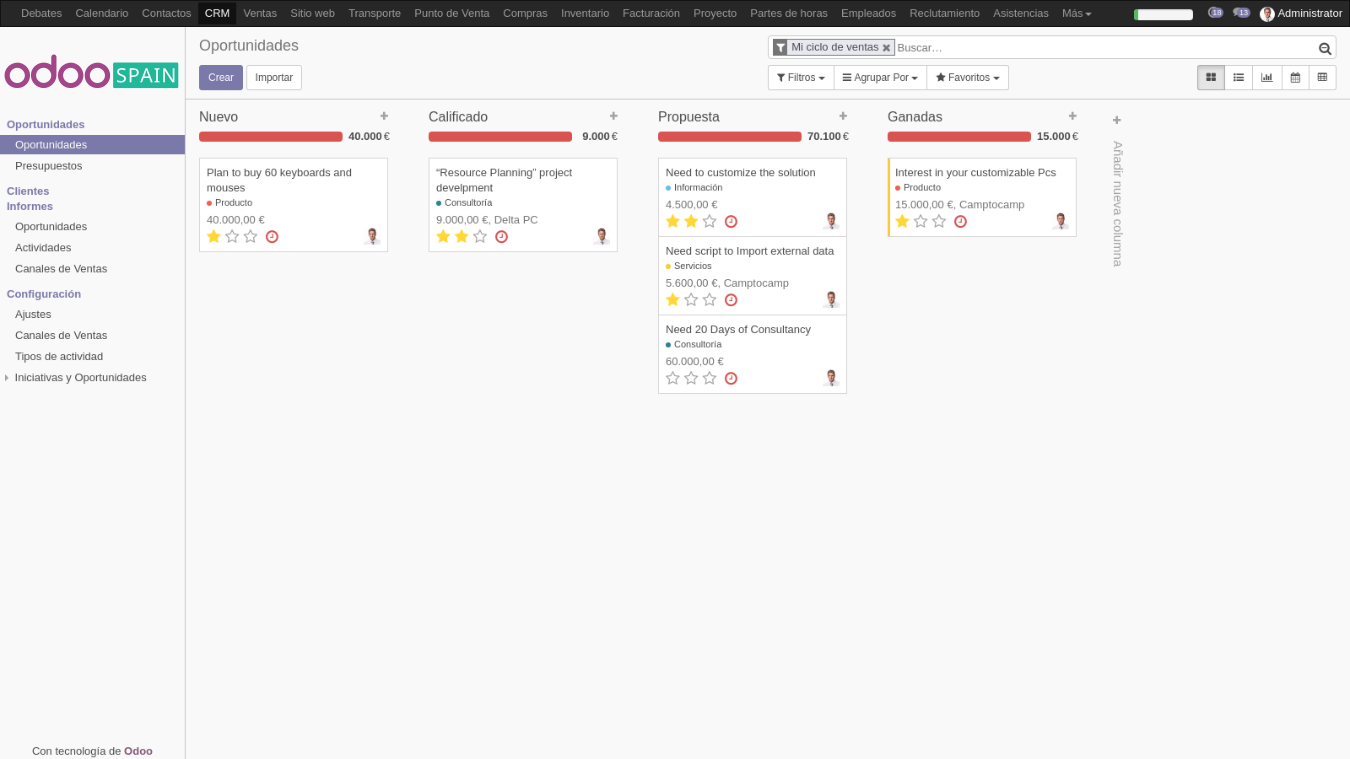Click the search magnifier icon
Screen dimensions: 1350x759
click(1324, 47)
